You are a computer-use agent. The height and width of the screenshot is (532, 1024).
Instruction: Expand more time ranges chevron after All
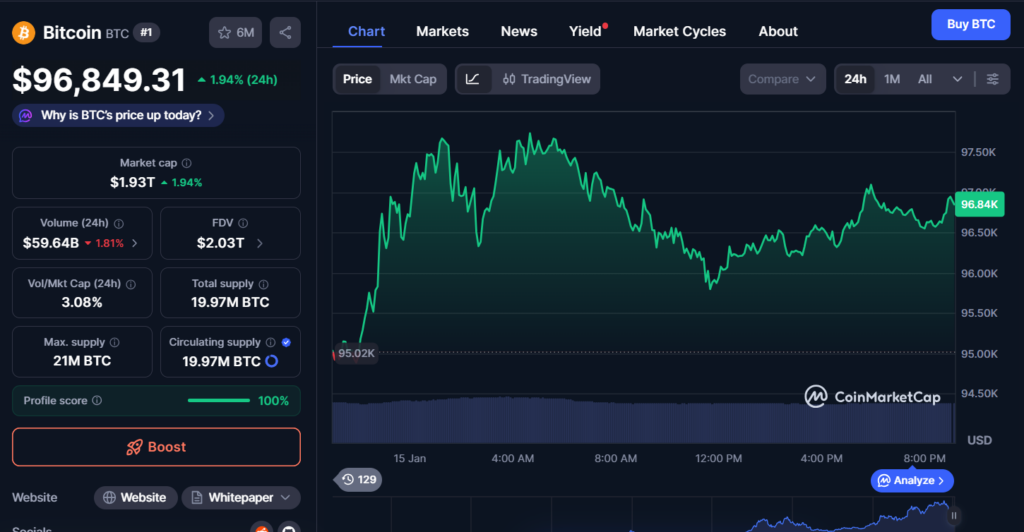[x=957, y=79]
